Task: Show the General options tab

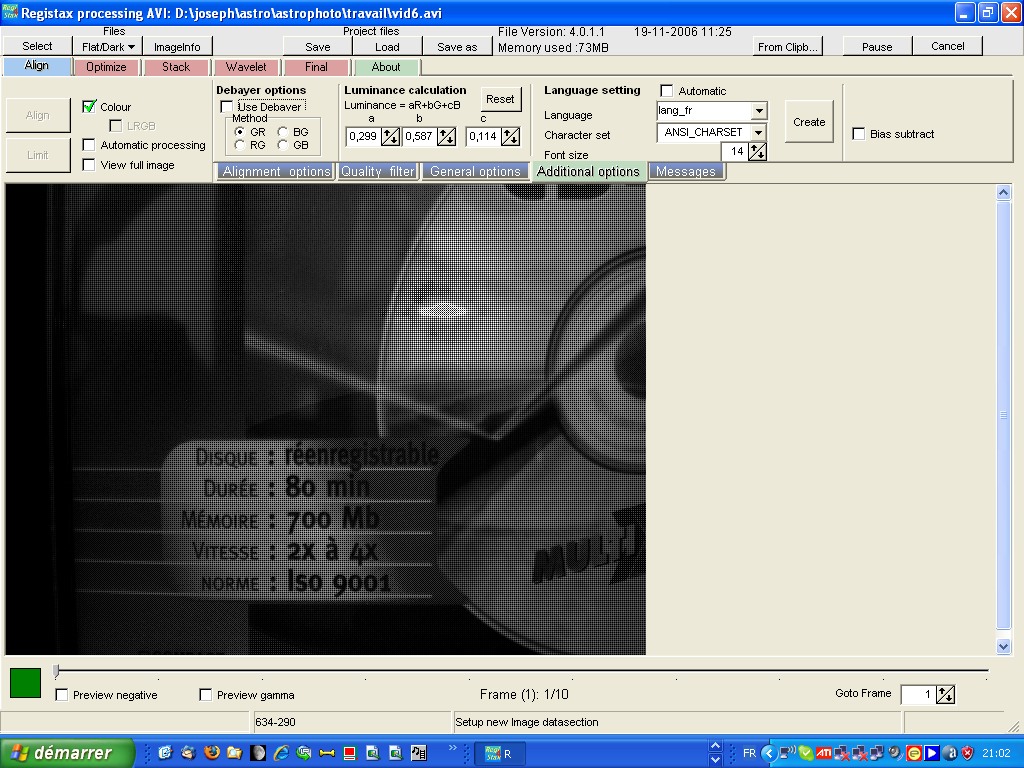Action: point(475,171)
